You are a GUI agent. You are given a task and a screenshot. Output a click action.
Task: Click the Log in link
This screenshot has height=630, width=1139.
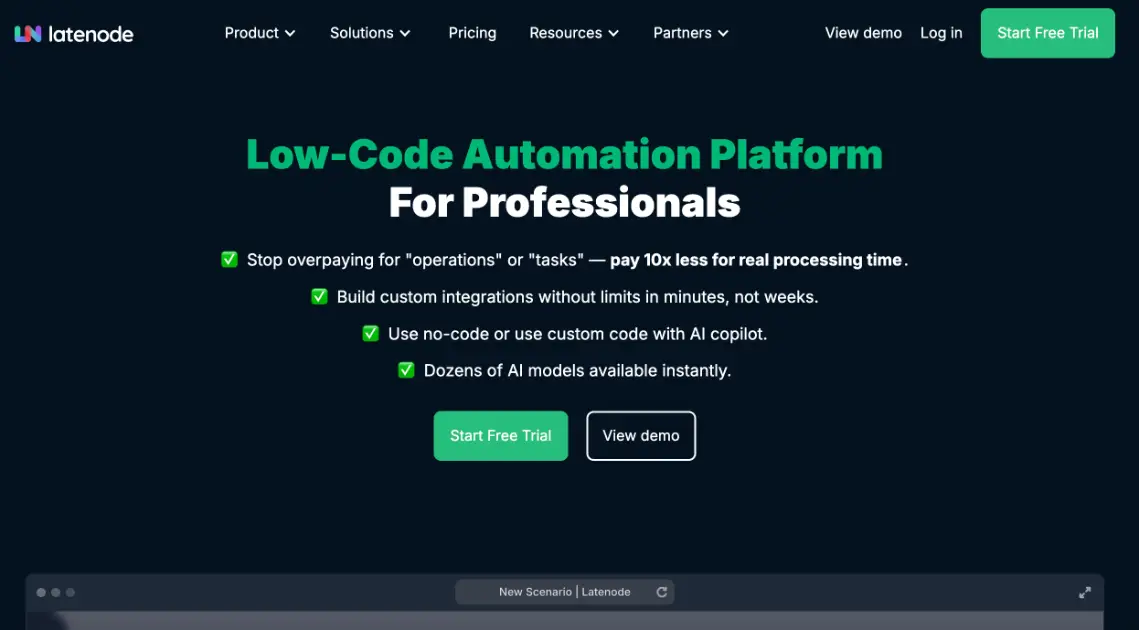(941, 33)
